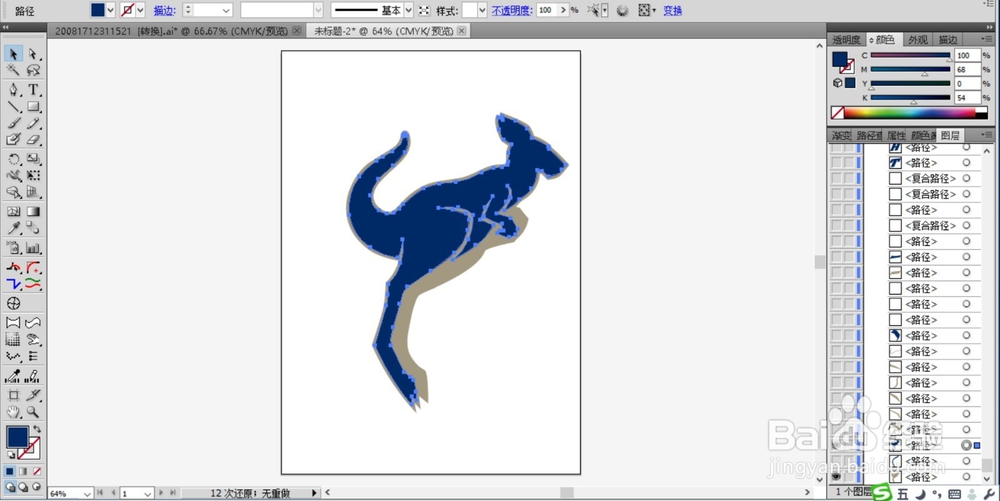This screenshot has height=501, width=1000.
Task: Select the Zoom magnifier tool
Action: pyautogui.click(x=33, y=412)
